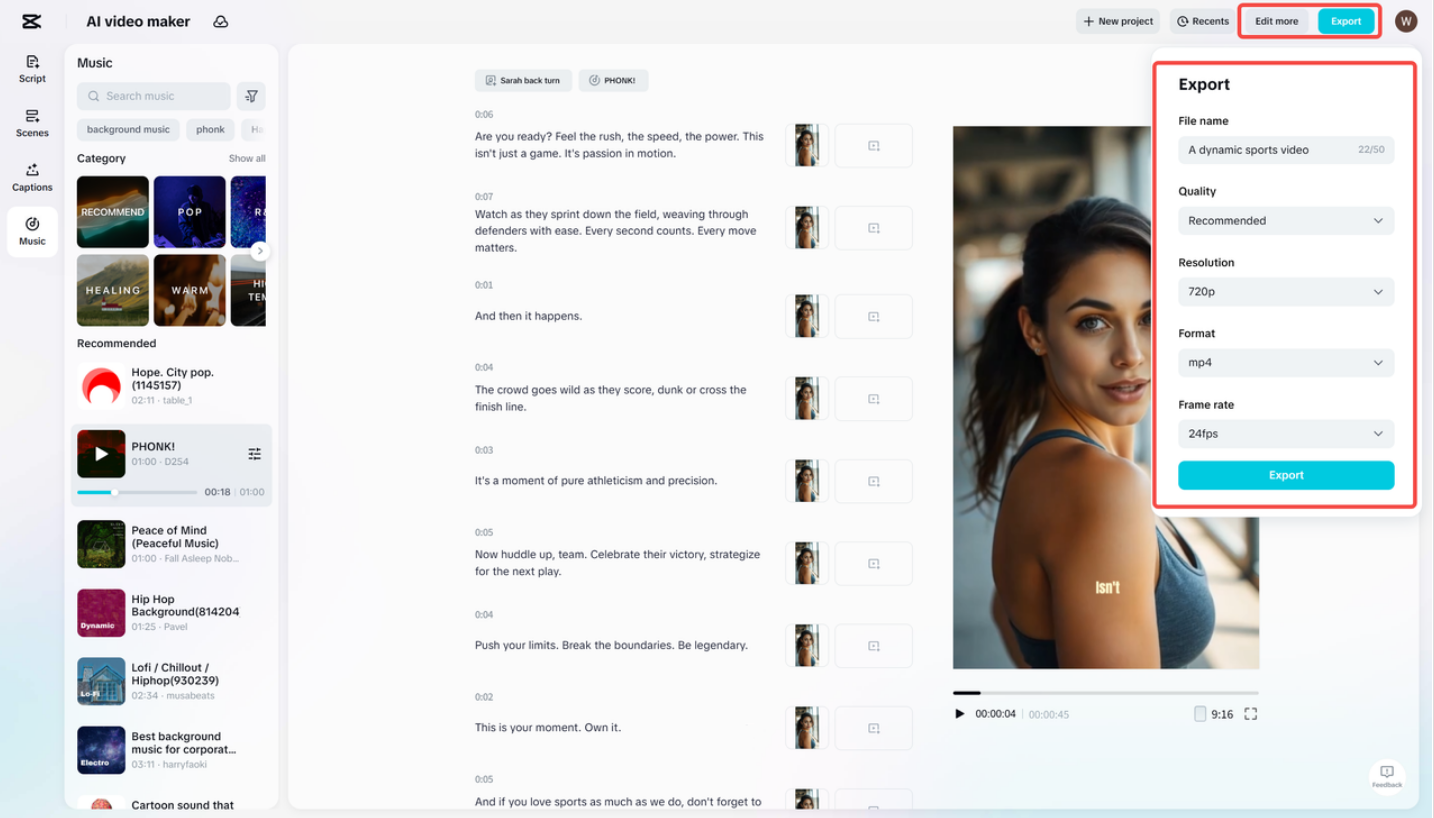Open the POP category thumbnail
1434x818 pixels.
190,212
